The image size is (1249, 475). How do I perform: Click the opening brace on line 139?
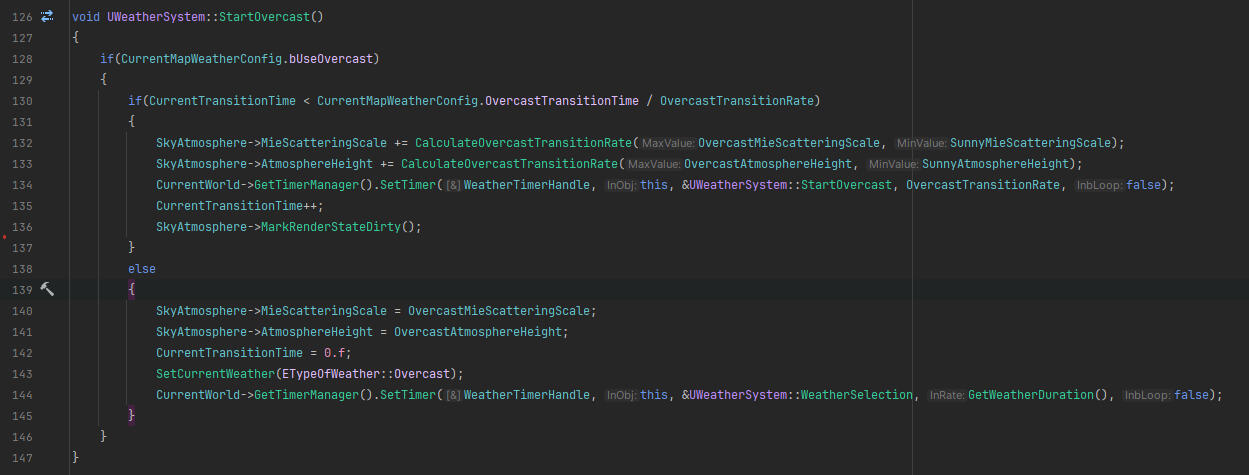(132, 289)
